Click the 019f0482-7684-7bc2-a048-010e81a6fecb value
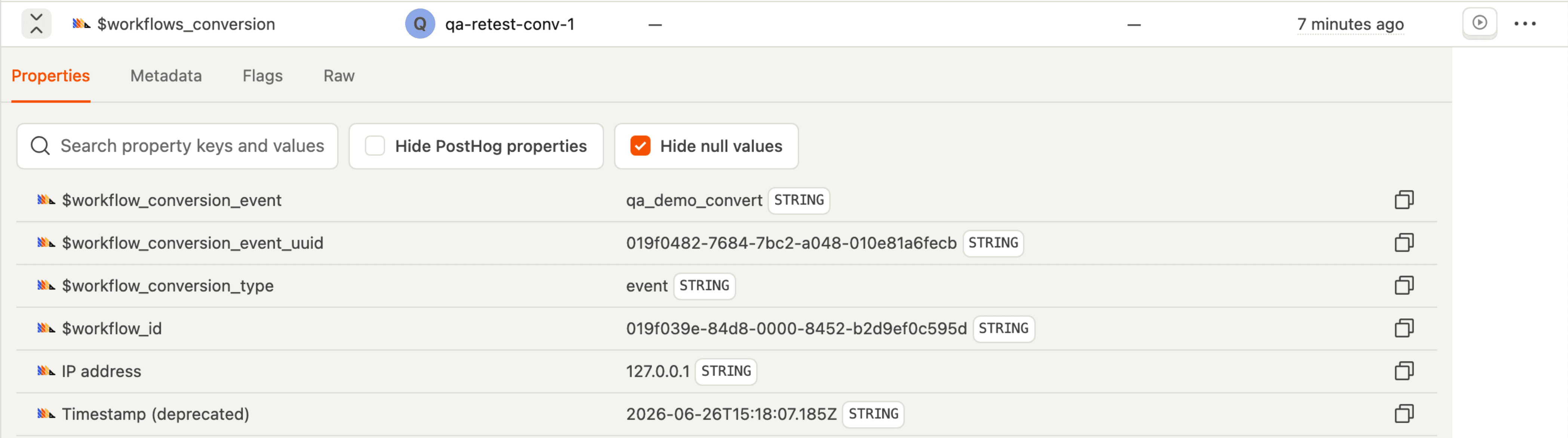1568x438 pixels. click(791, 243)
